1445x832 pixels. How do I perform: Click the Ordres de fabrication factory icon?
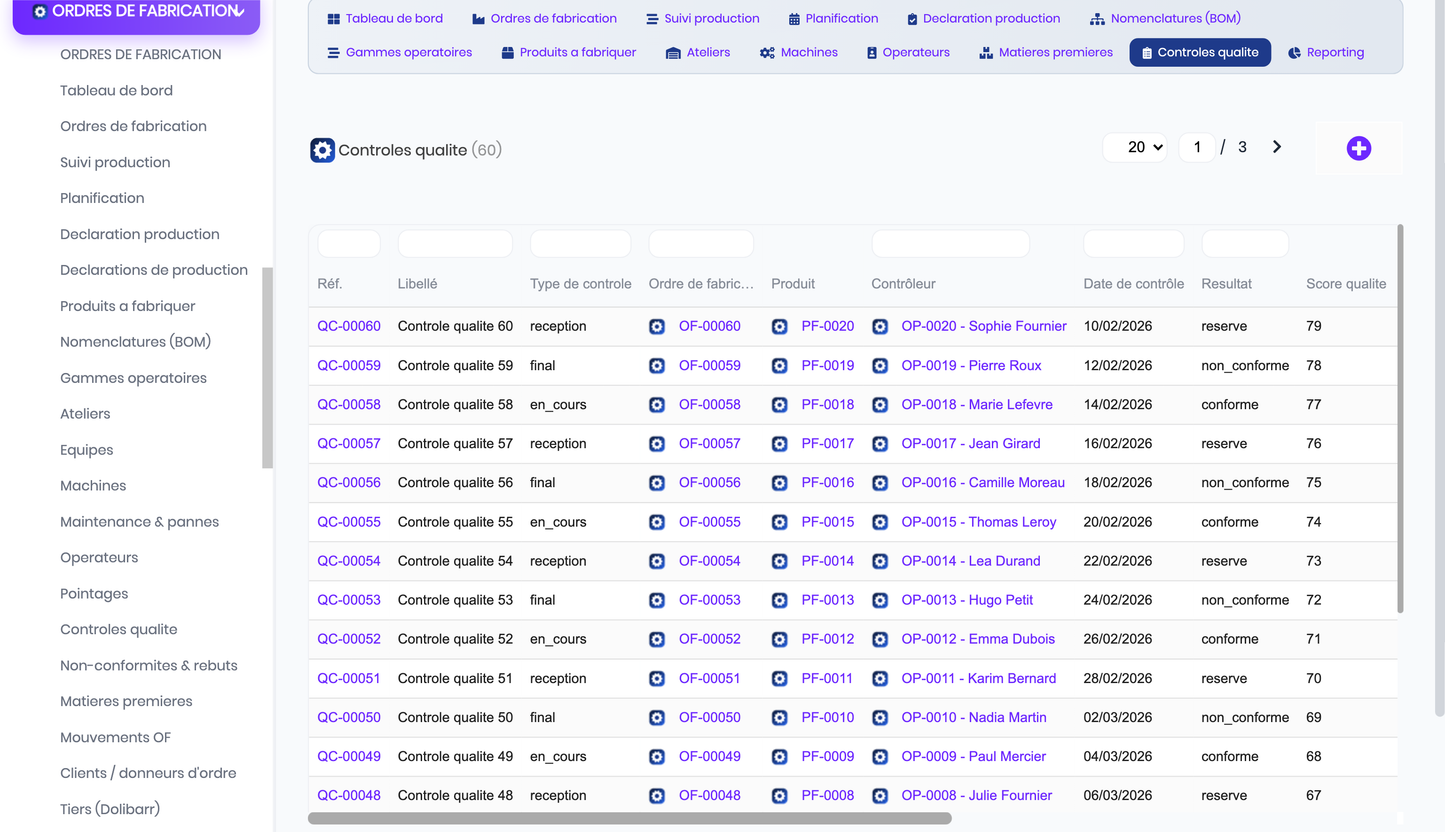tap(478, 19)
